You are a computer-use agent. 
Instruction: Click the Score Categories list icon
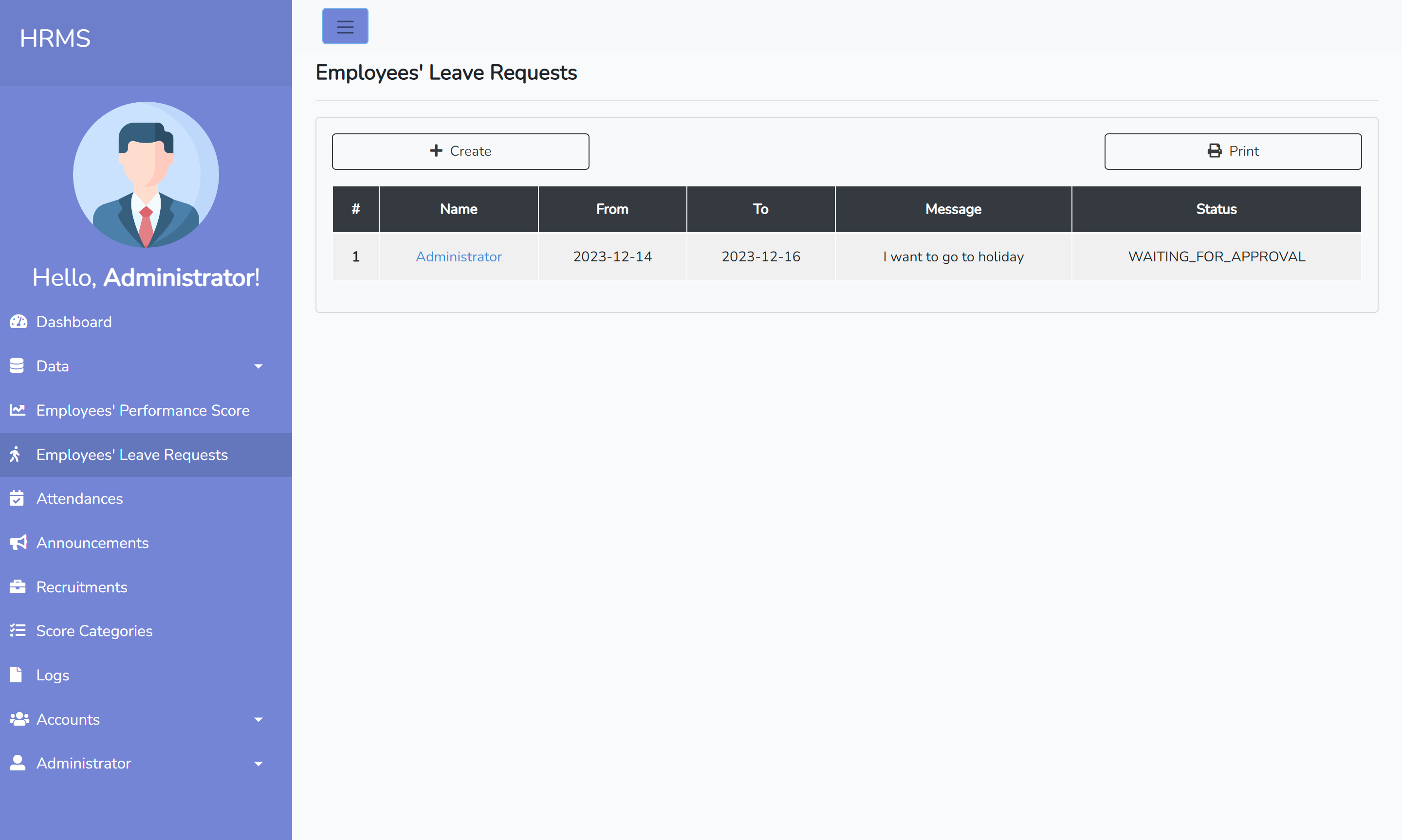18,631
